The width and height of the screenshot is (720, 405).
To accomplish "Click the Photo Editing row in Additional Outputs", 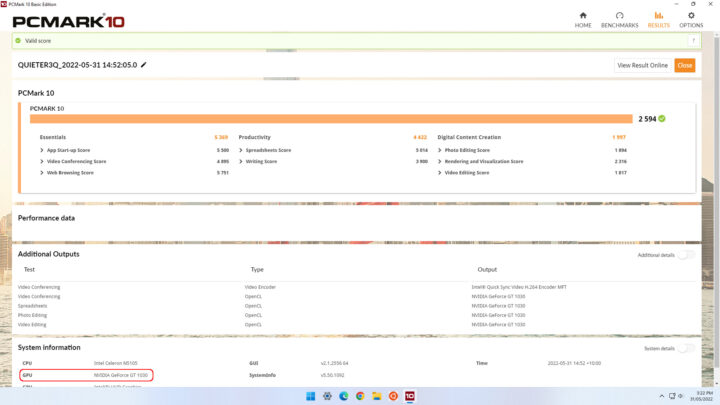I will (356, 315).
